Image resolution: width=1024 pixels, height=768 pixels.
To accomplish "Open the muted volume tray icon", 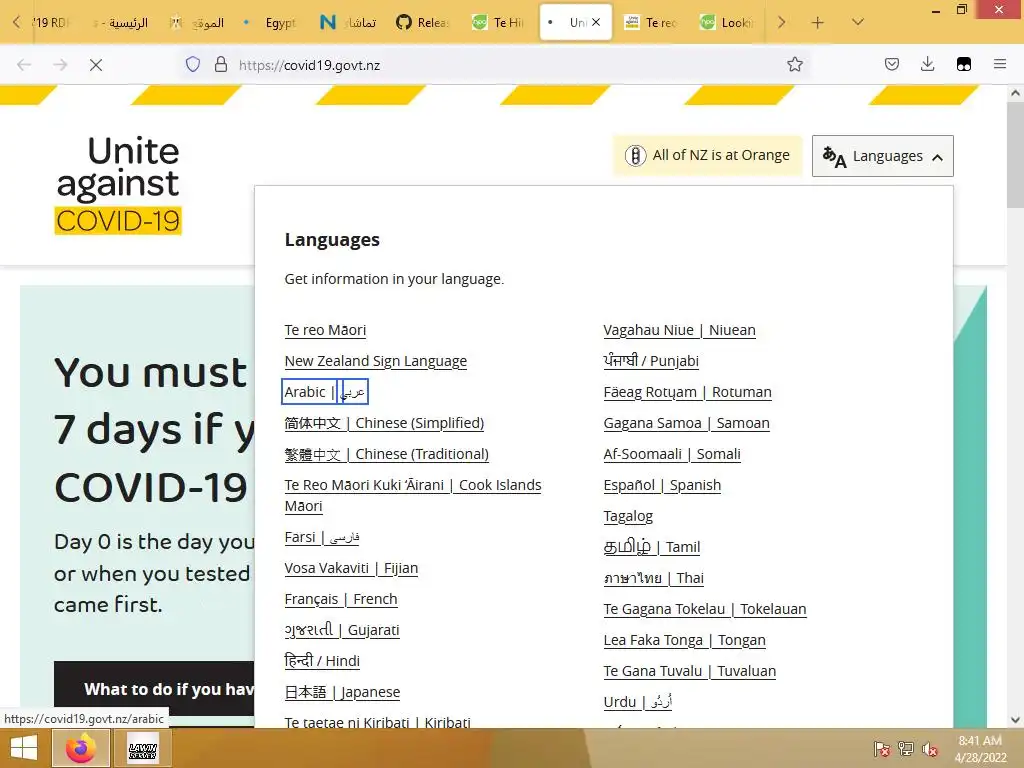I will tap(929, 748).
